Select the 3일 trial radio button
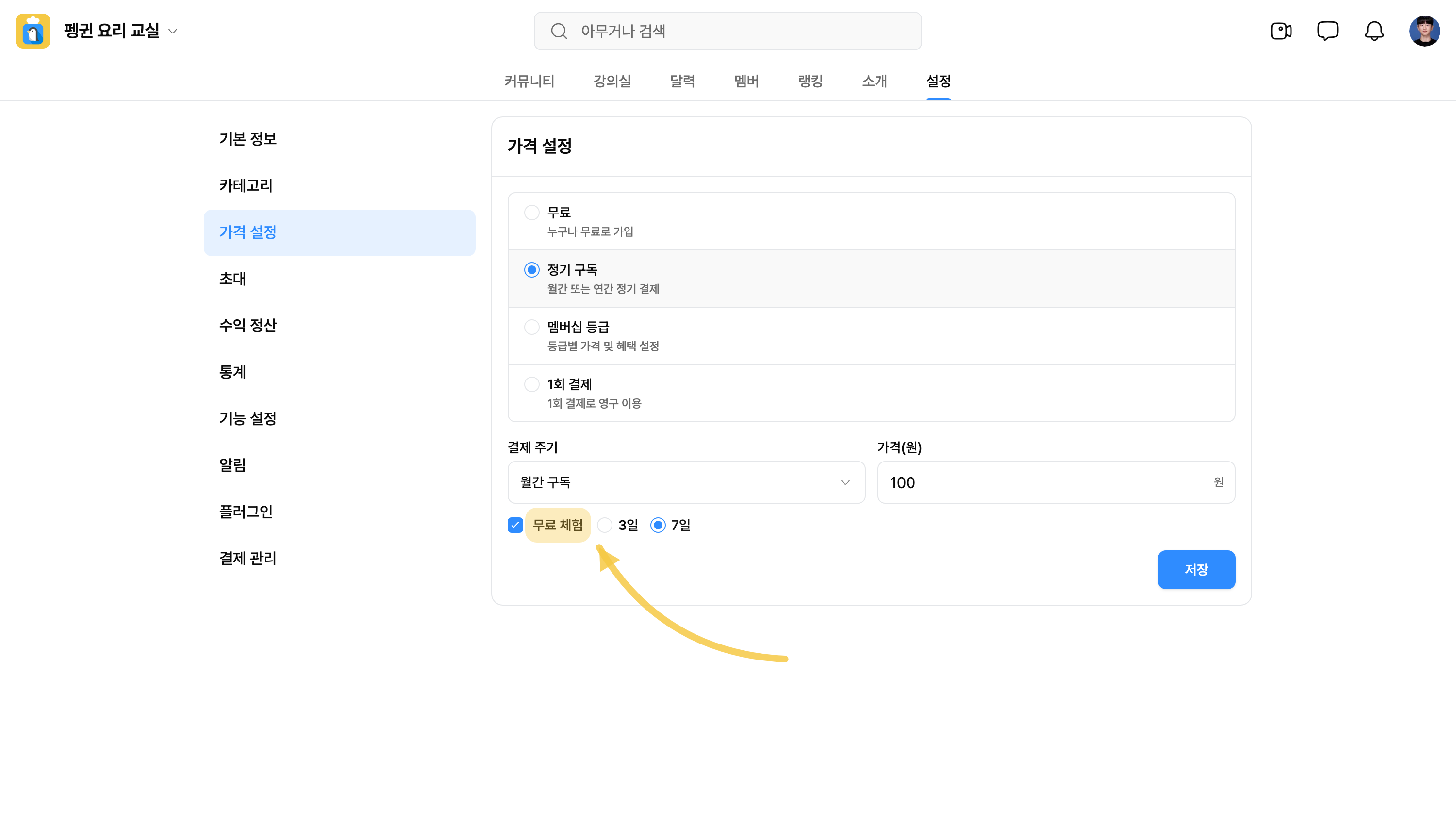The image size is (1456, 825). (605, 525)
